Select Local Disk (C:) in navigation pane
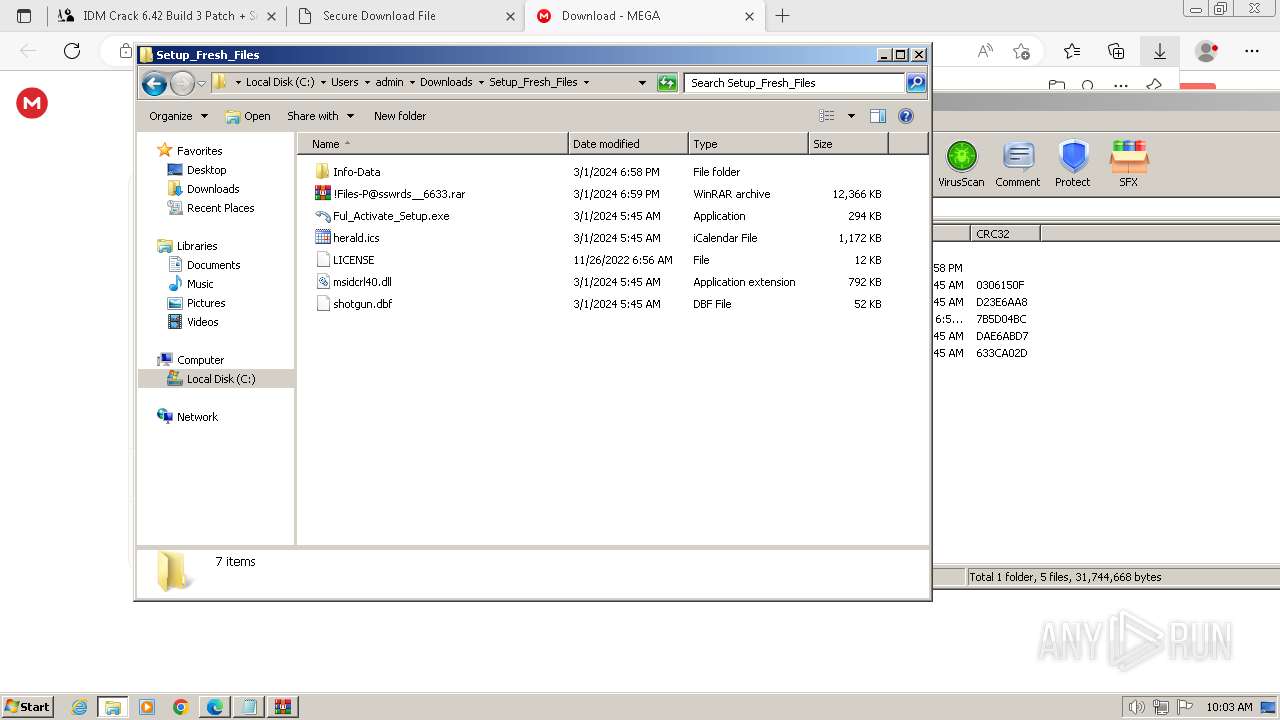 pos(220,379)
